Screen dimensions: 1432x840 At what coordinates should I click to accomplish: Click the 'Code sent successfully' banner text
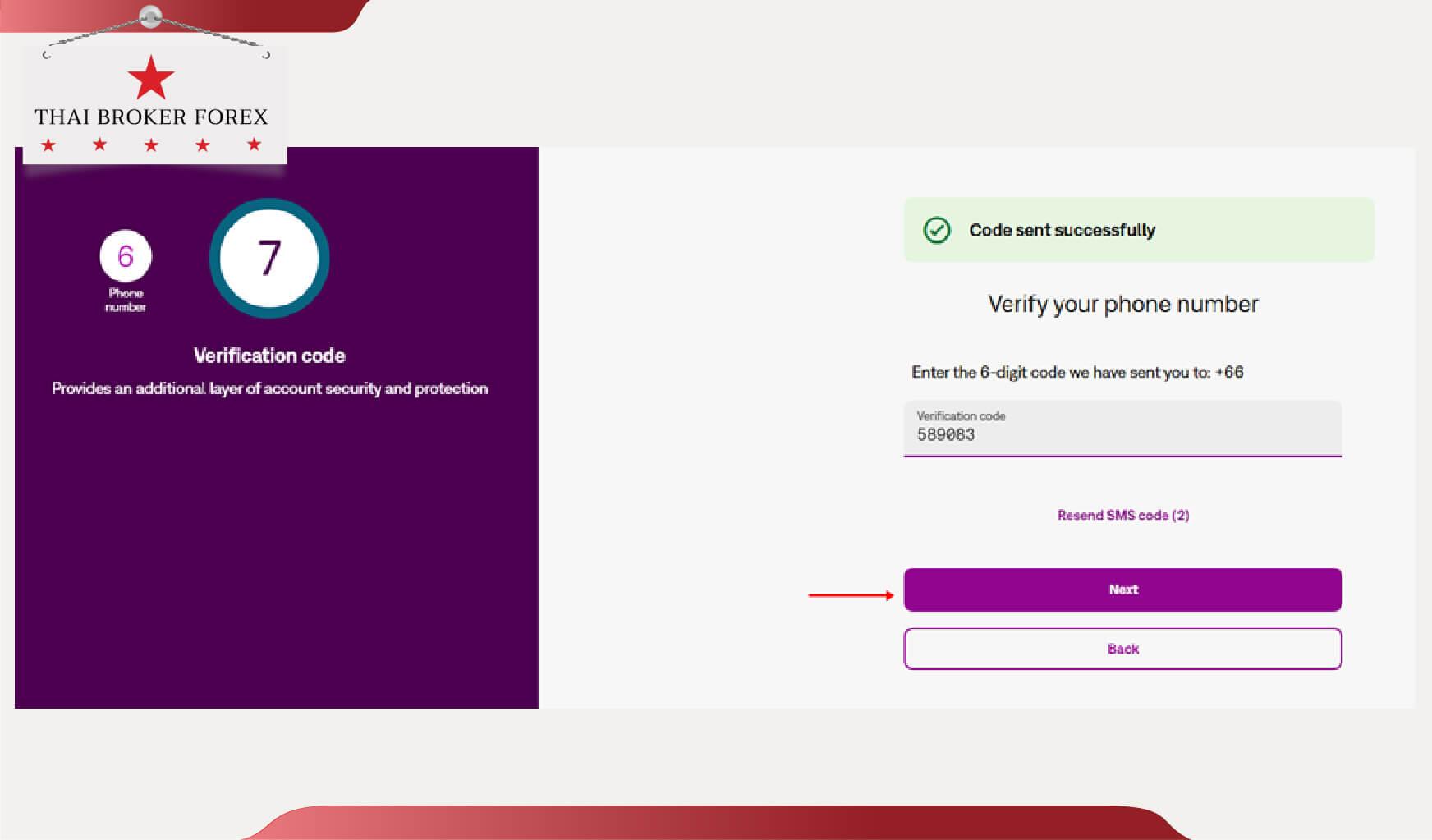pyautogui.click(x=1062, y=230)
